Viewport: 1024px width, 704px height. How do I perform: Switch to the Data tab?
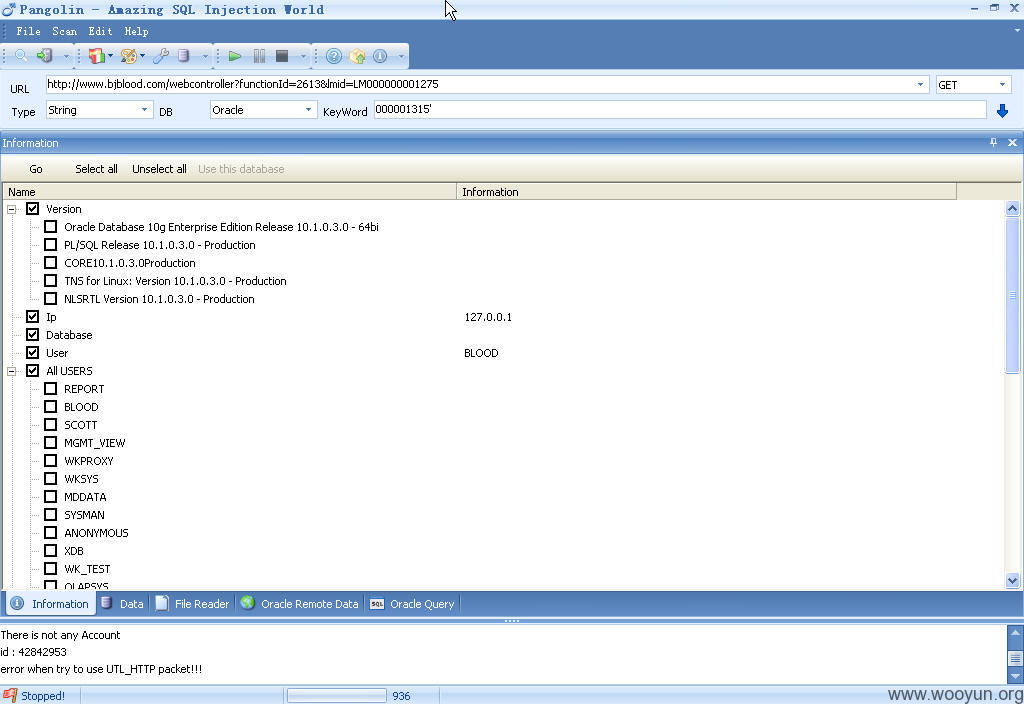122,603
